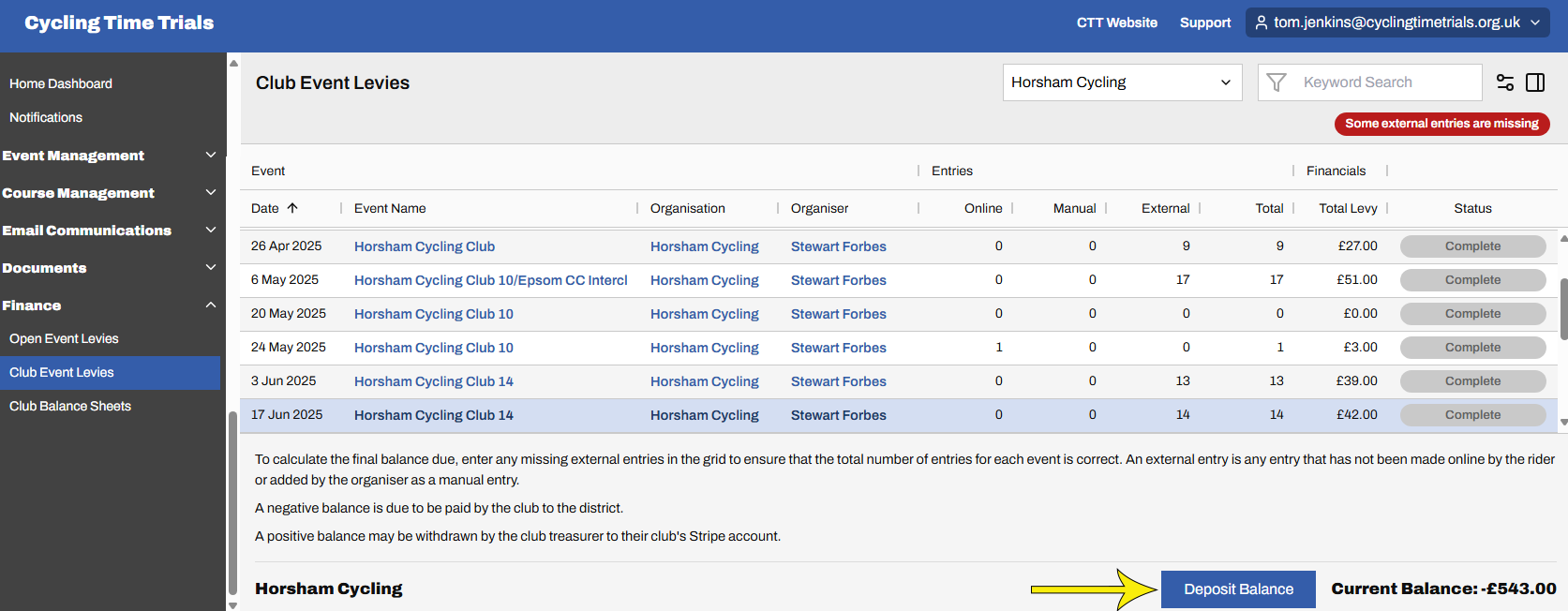Image resolution: width=1568 pixels, height=611 pixels.
Task: Open the Club Balance Sheets page
Action: 70,406
